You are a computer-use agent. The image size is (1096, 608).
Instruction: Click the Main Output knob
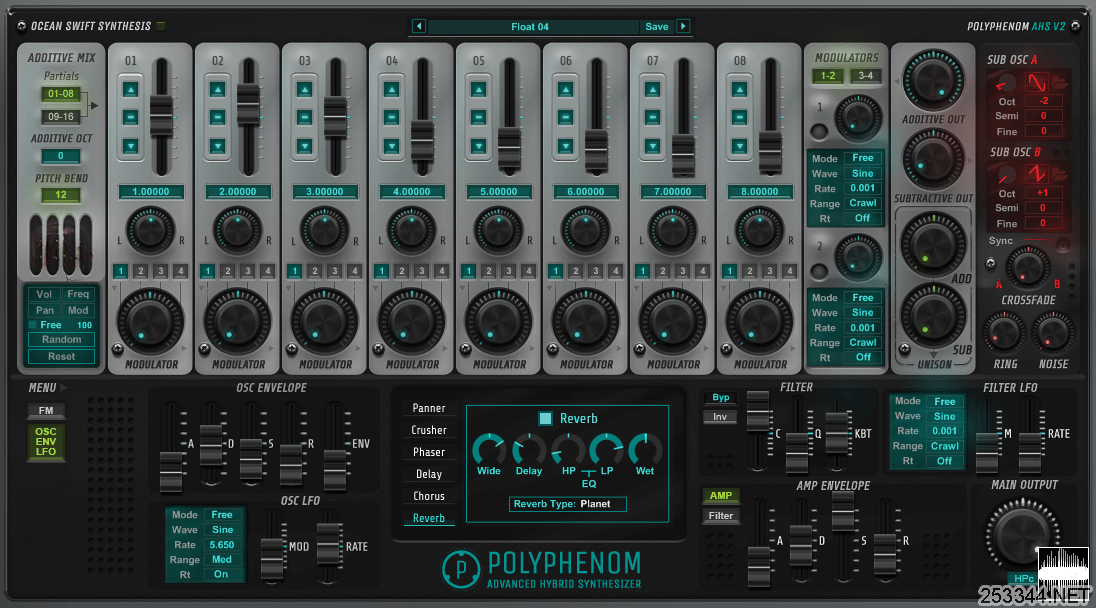pos(1022,537)
